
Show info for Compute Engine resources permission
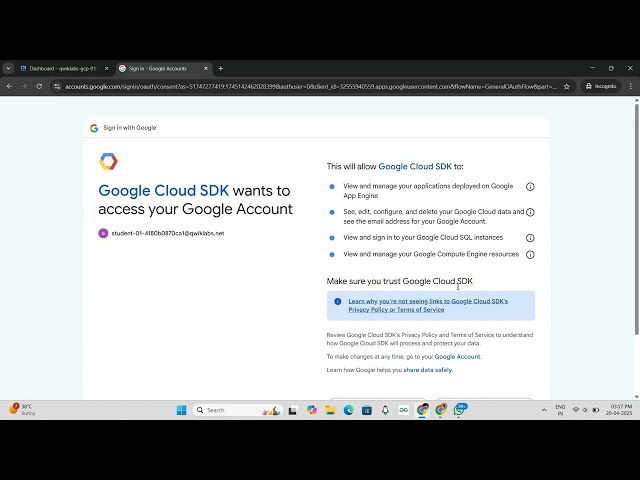pos(530,255)
